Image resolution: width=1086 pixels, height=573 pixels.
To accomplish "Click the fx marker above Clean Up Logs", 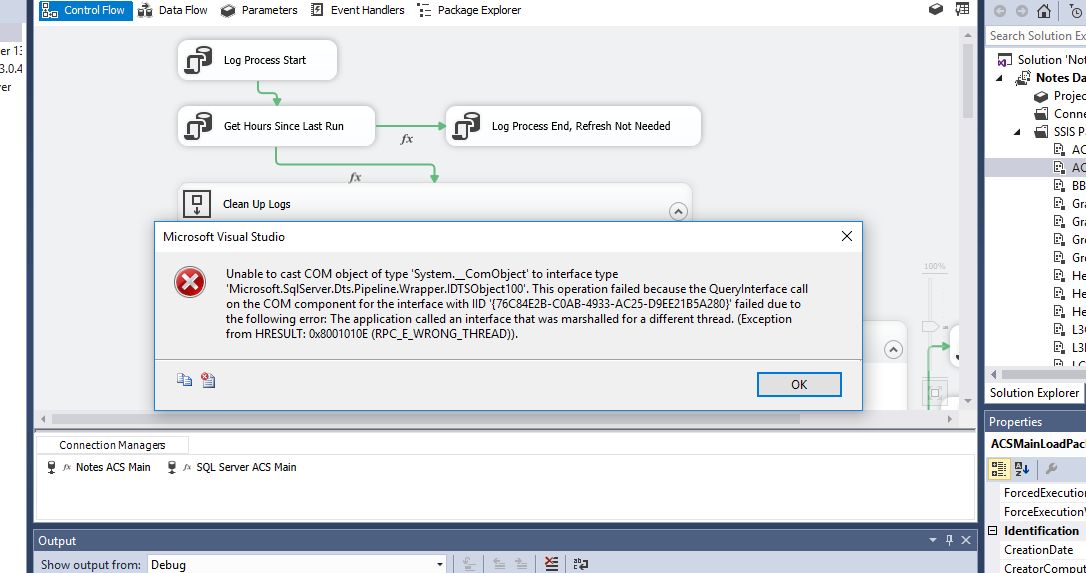I will tap(355, 177).
